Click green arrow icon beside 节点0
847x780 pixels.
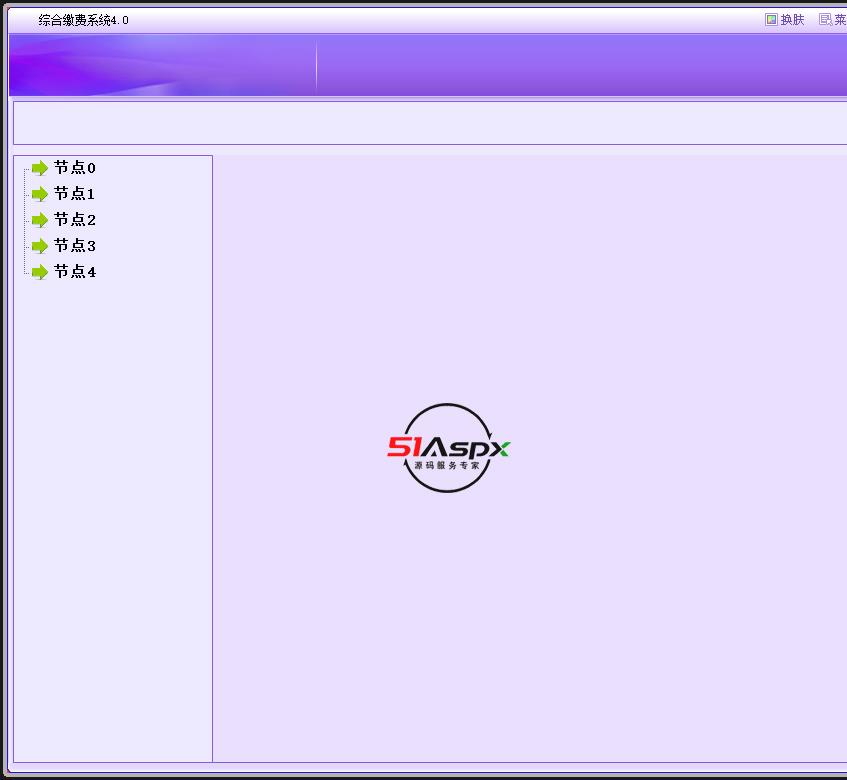pyautogui.click(x=40, y=168)
